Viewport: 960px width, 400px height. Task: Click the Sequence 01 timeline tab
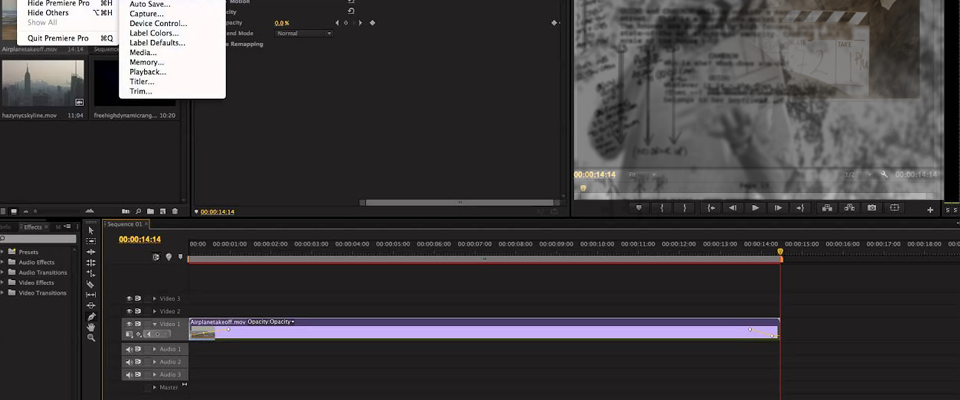(125, 224)
